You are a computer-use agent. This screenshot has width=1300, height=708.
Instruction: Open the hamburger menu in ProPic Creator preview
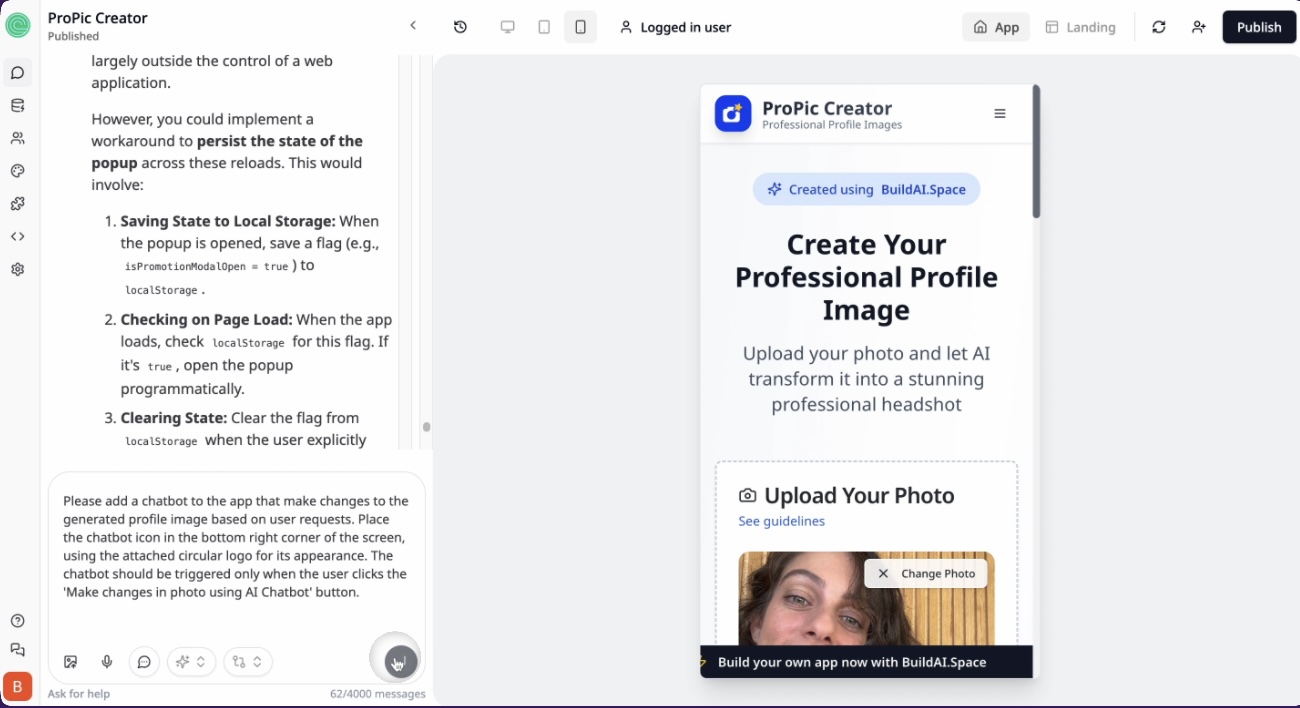click(999, 114)
